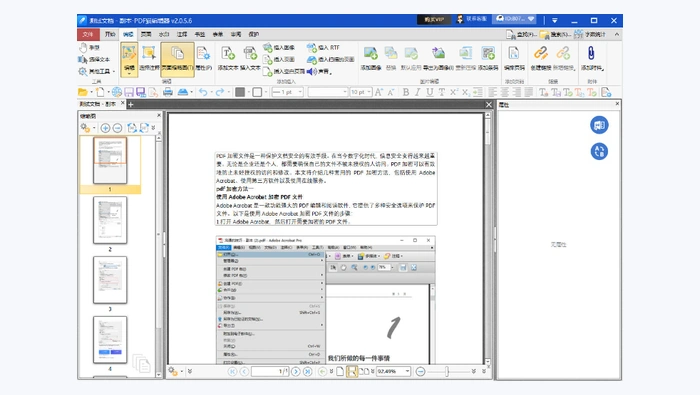Click the Add Image tool
Image resolution: width=700 pixels, height=395 pixels.
coord(371,59)
